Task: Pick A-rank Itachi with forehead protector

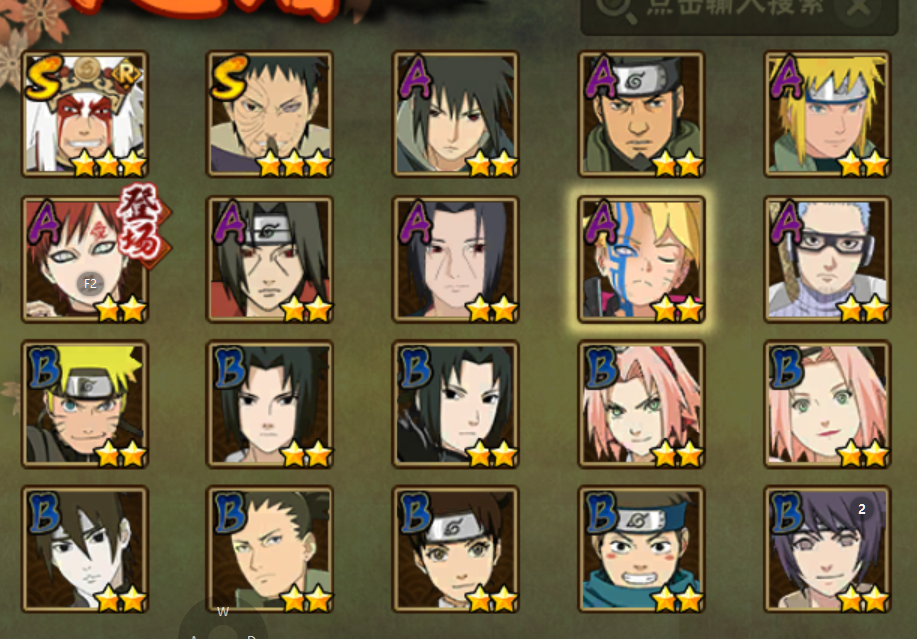Action: point(270,259)
